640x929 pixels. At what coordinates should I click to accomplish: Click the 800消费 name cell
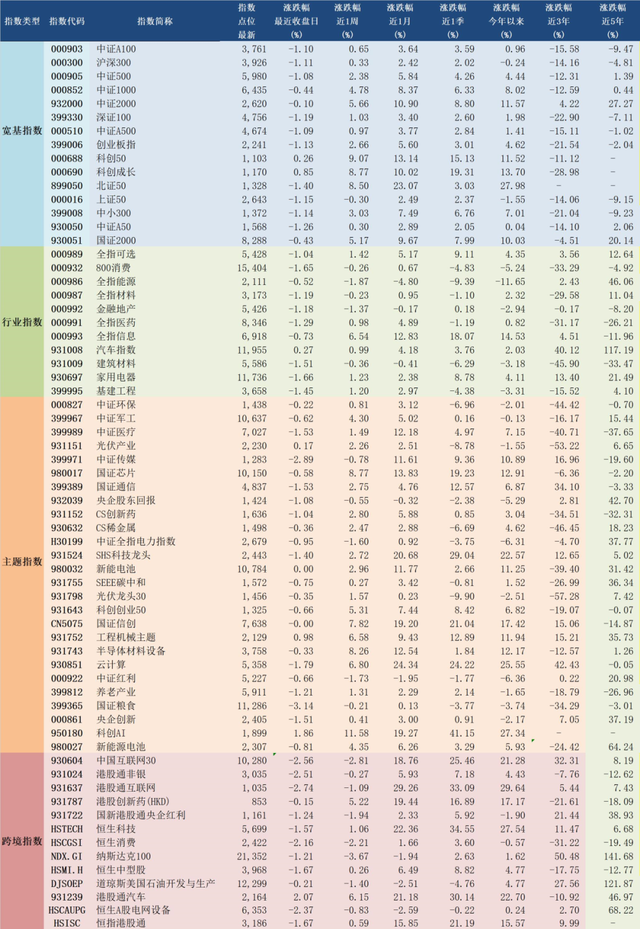pyautogui.click(x=114, y=268)
